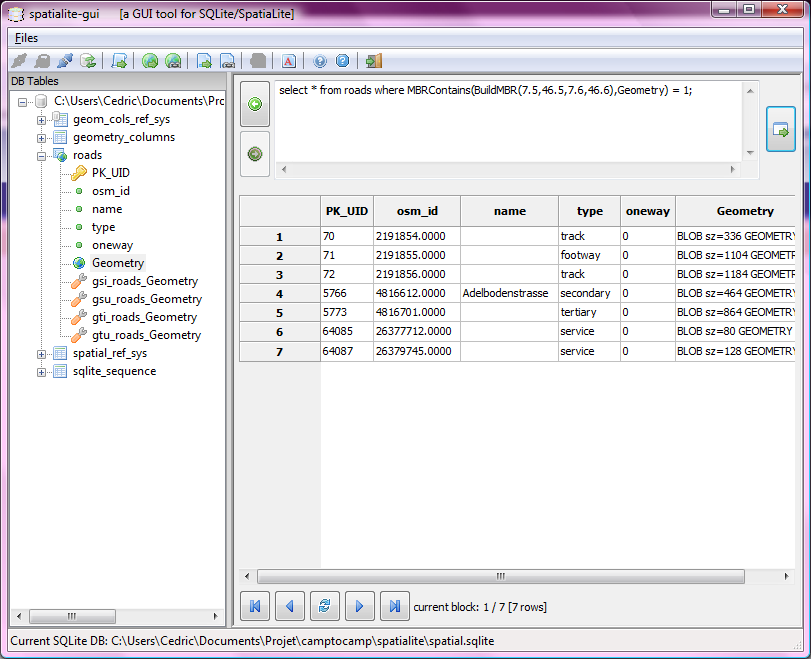Image resolution: width=811 pixels, height=659 pixels.
Task: Click the load CSV/TXT page icon
Action: 204,61
